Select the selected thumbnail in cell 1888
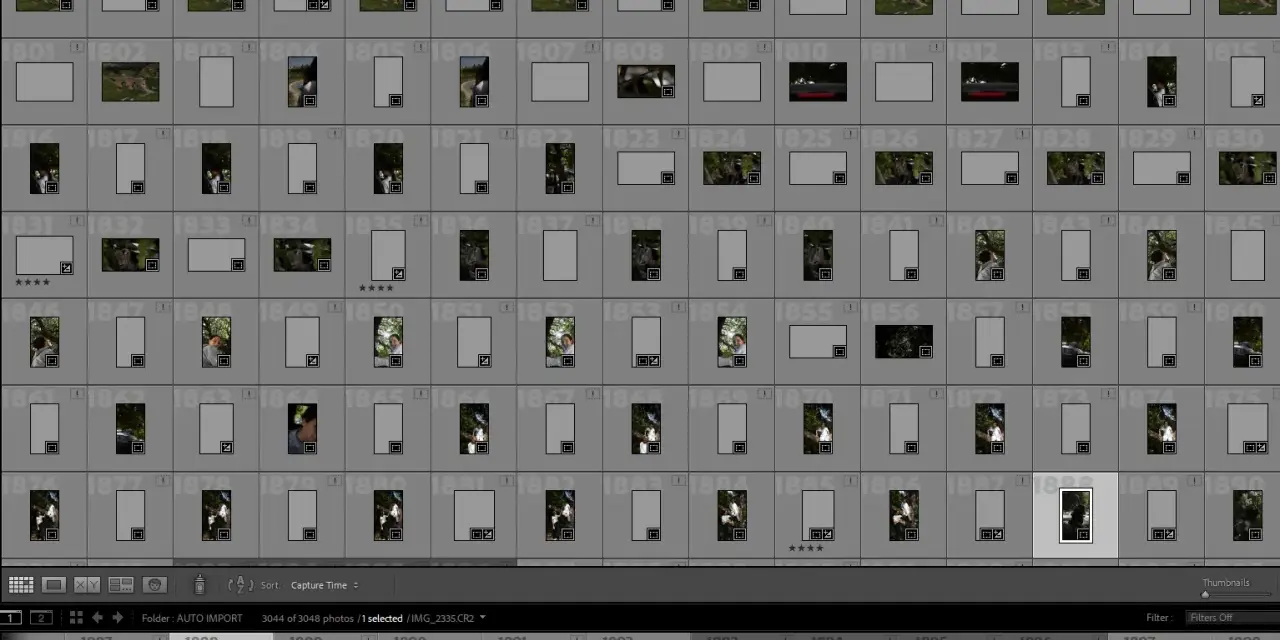Viewport: 1280px width, 640px height. coord(1075,516)
